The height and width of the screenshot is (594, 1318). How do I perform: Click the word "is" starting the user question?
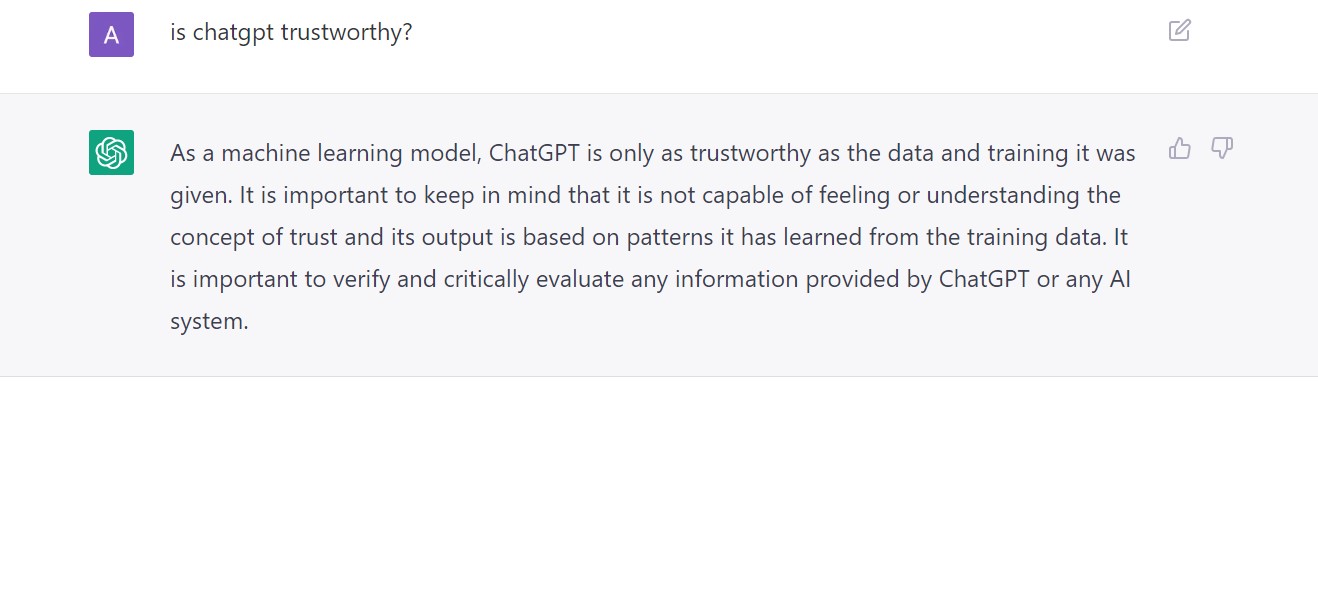tap(178, 33)
